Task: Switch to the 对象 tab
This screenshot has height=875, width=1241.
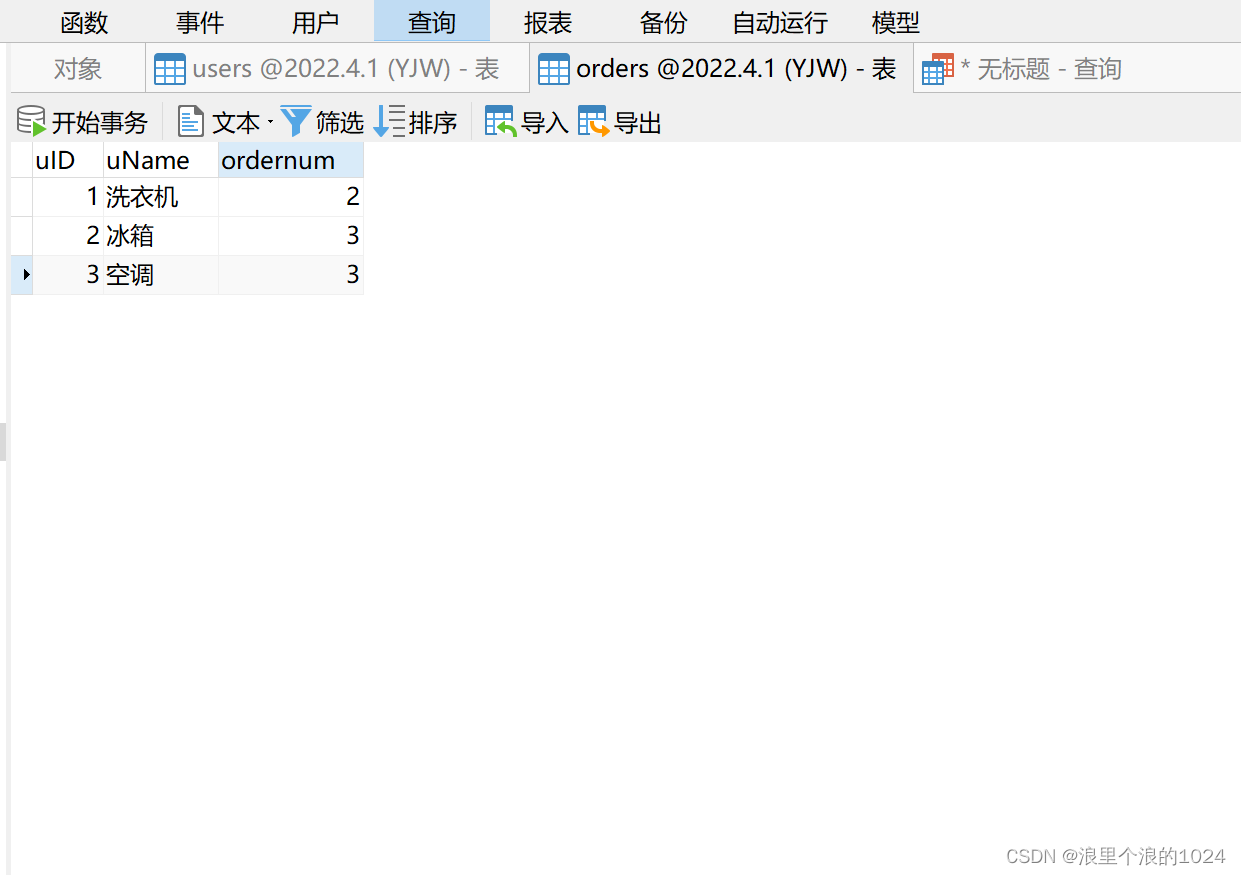Action: click(x=78, y=69)
